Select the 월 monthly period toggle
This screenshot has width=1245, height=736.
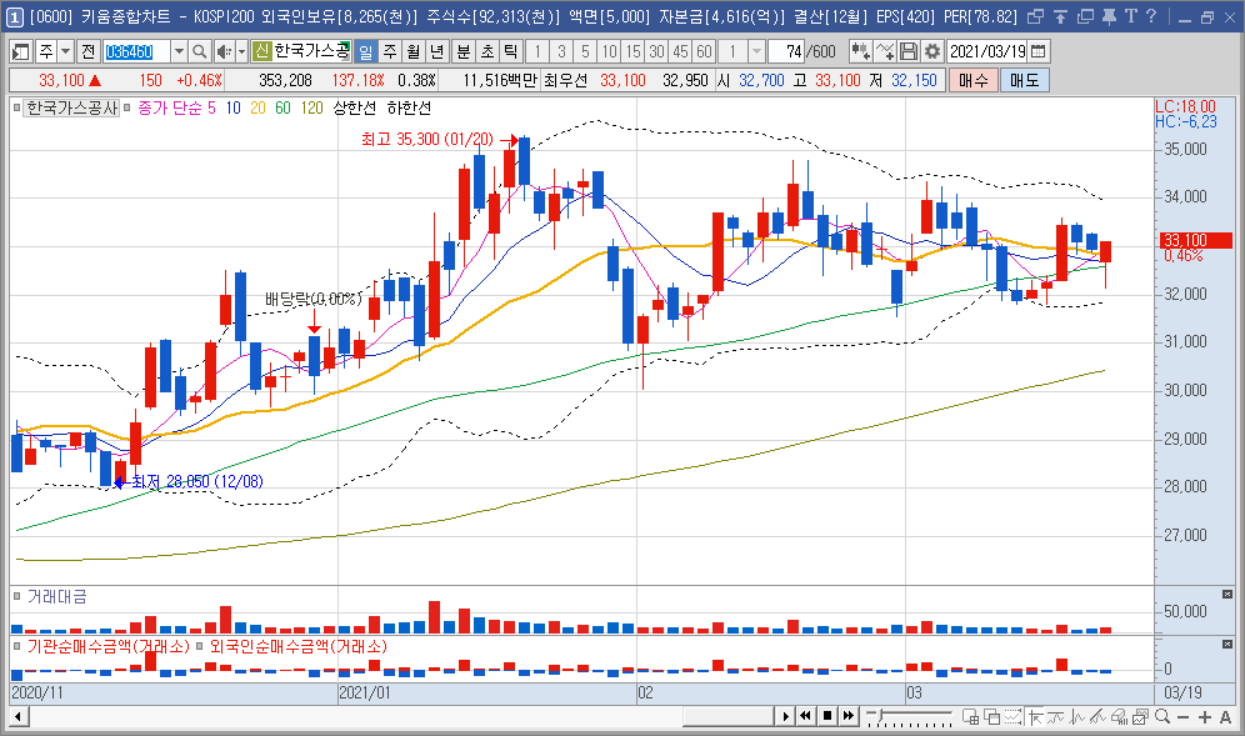pos(412,52)
